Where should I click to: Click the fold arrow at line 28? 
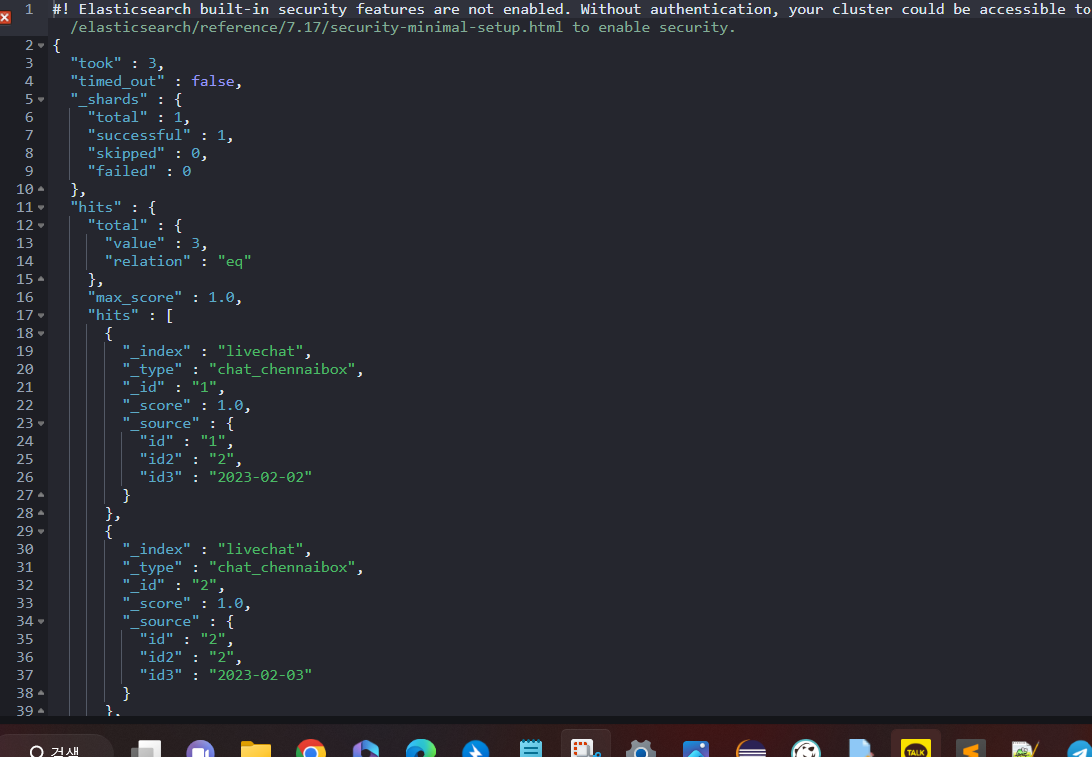tap(40, 513)
